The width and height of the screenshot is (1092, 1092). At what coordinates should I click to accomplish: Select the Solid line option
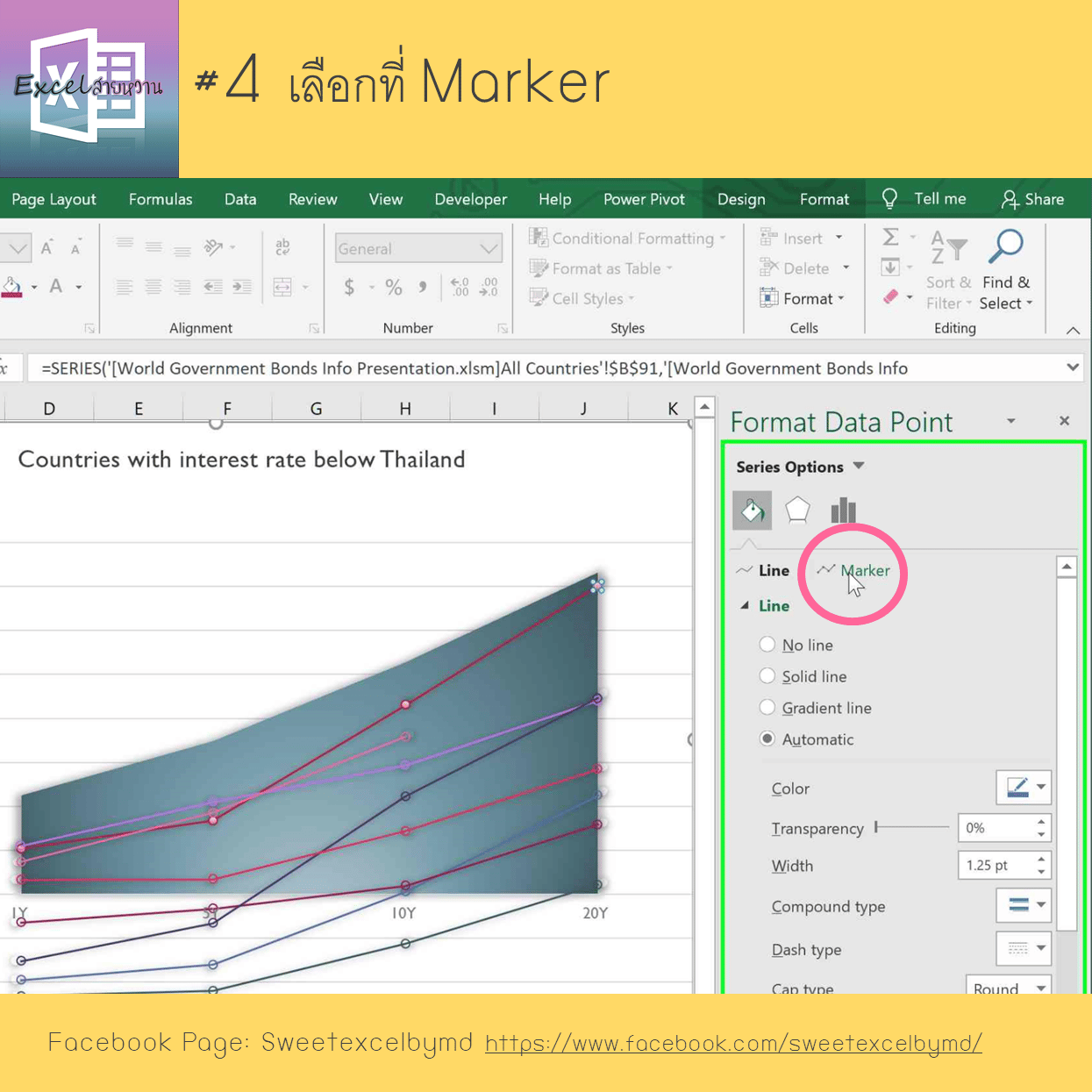pyautogui.click(x=767, y=676)
